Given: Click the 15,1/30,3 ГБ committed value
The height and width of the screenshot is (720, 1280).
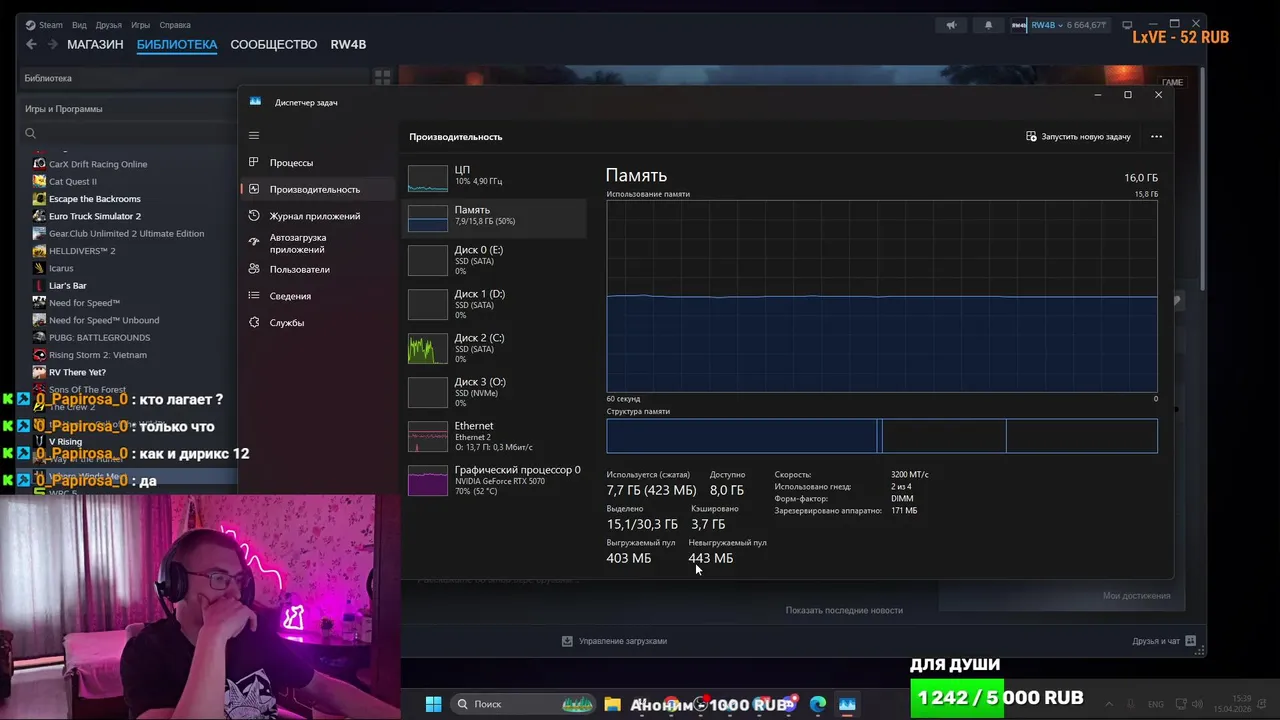Looking at the screenshot, I should pos(642,524).
